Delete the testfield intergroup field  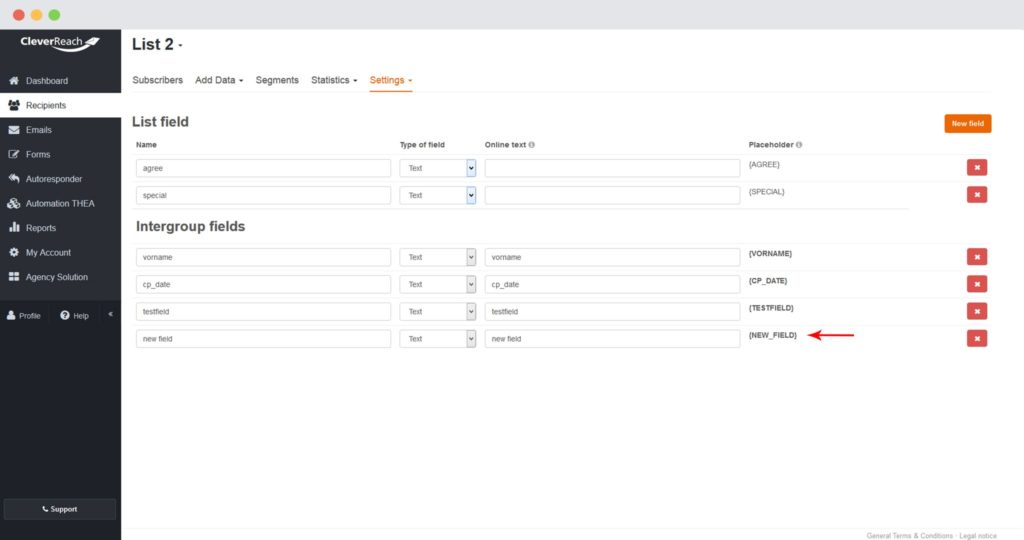[x=977, y=311]
